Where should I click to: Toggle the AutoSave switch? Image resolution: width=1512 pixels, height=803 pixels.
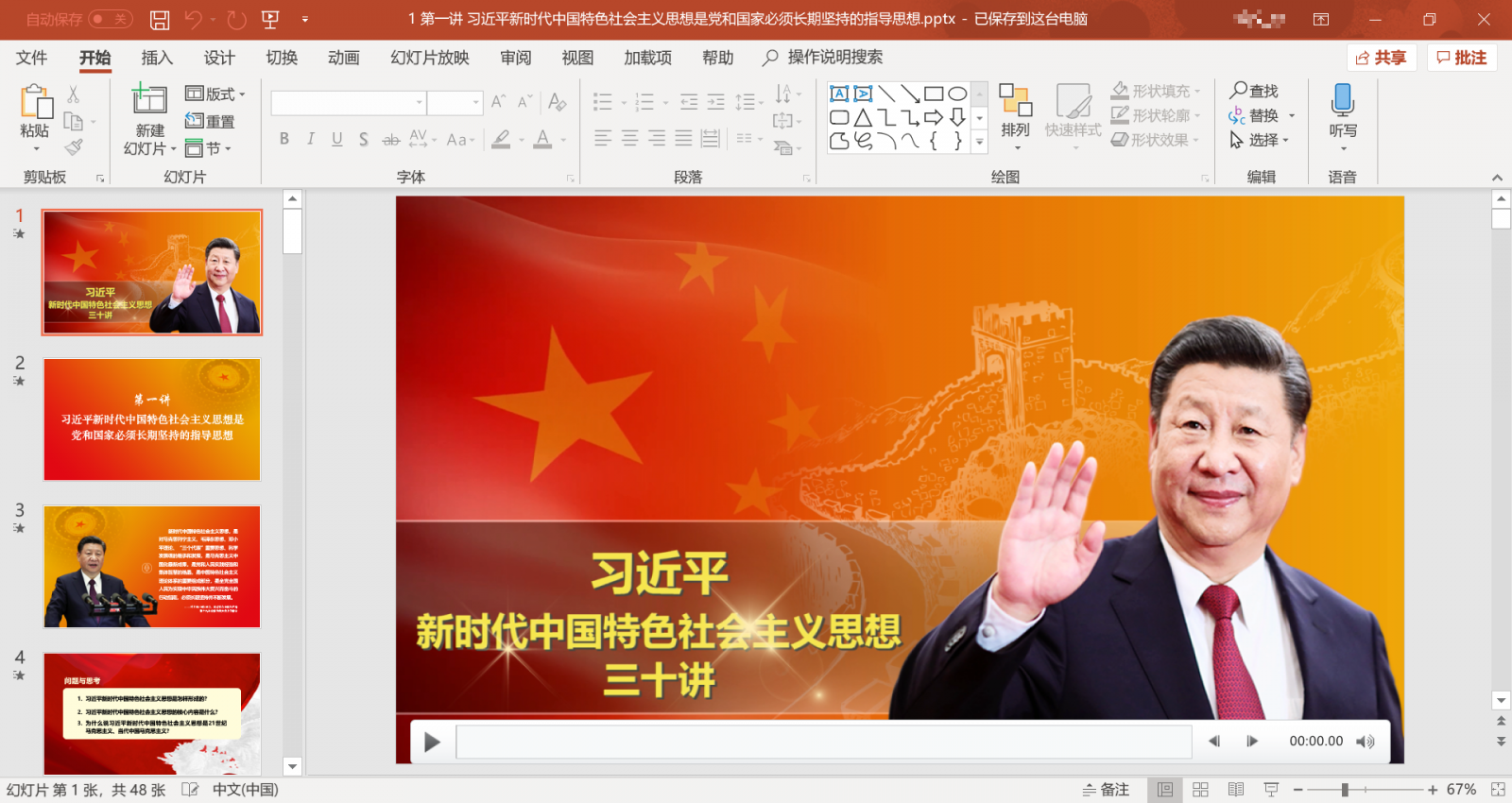(110, 19)
